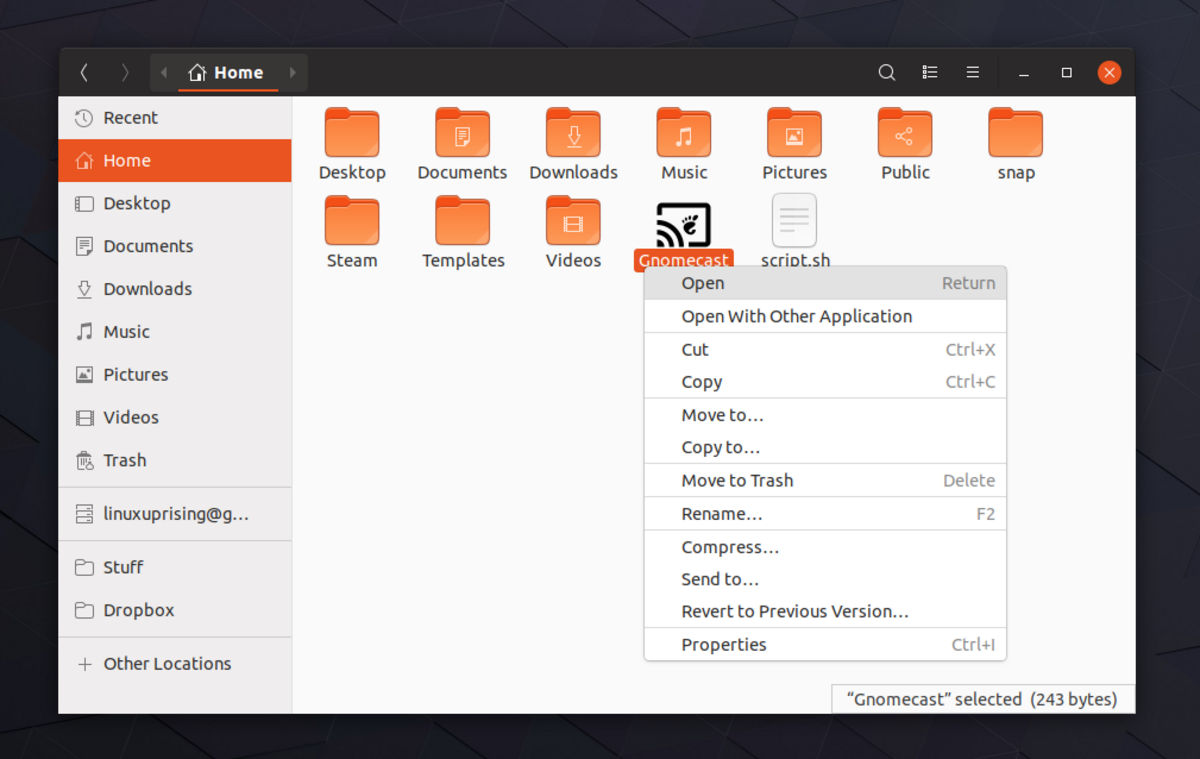This screenshot has height=759, width=1200.
Task: Open the Downloads folder icon
Action: [x=573, y=134]
